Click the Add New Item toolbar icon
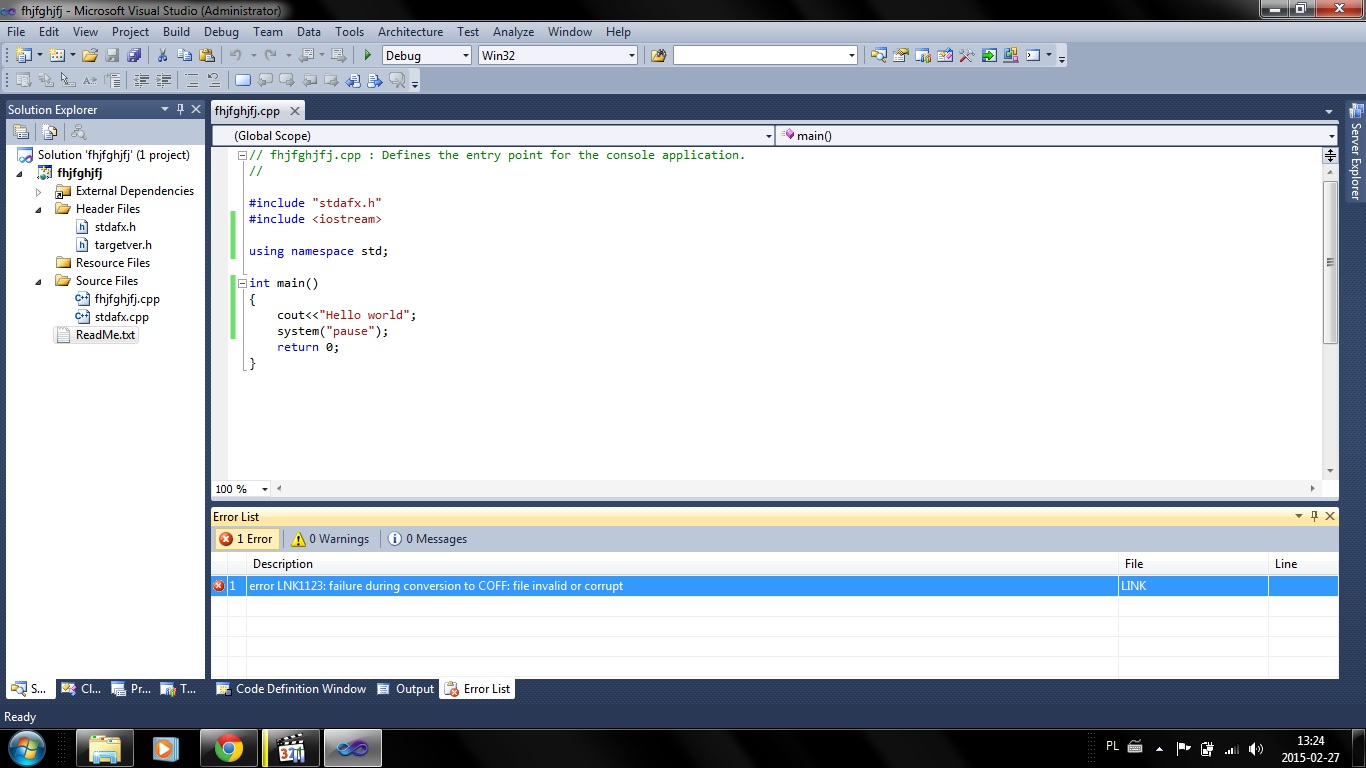The width and height of the screenshot is (1366, 768). (x=56, y=55)
